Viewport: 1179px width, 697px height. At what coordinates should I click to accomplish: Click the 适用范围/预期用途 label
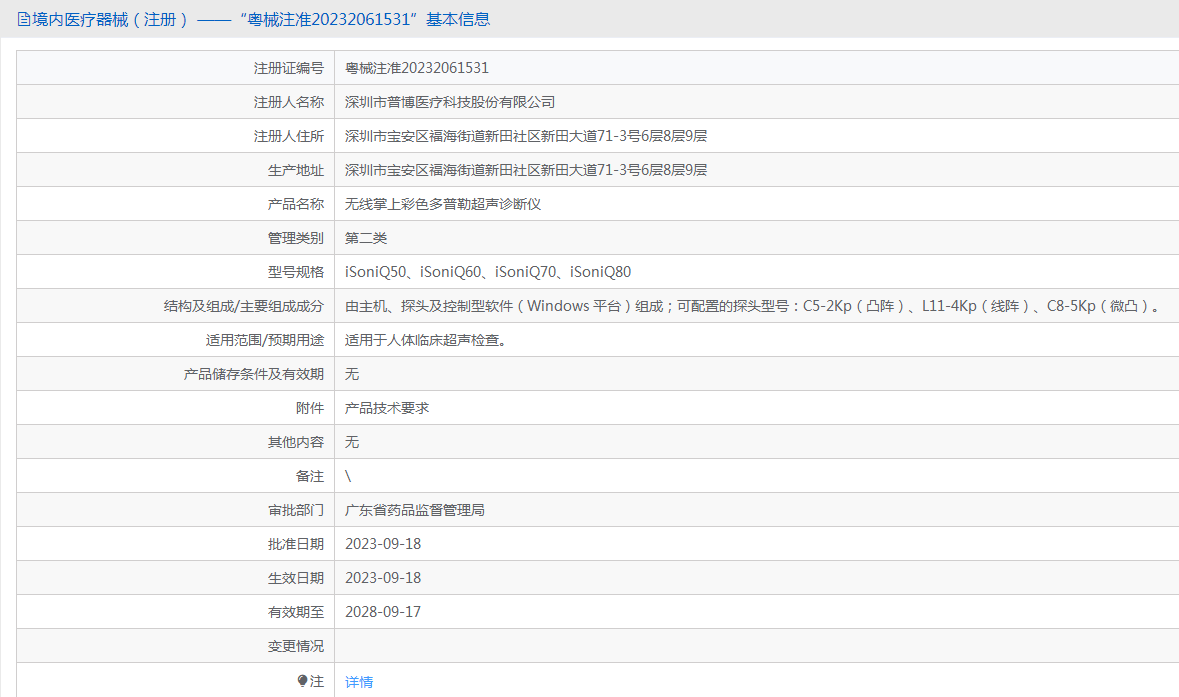pos(265,341)
